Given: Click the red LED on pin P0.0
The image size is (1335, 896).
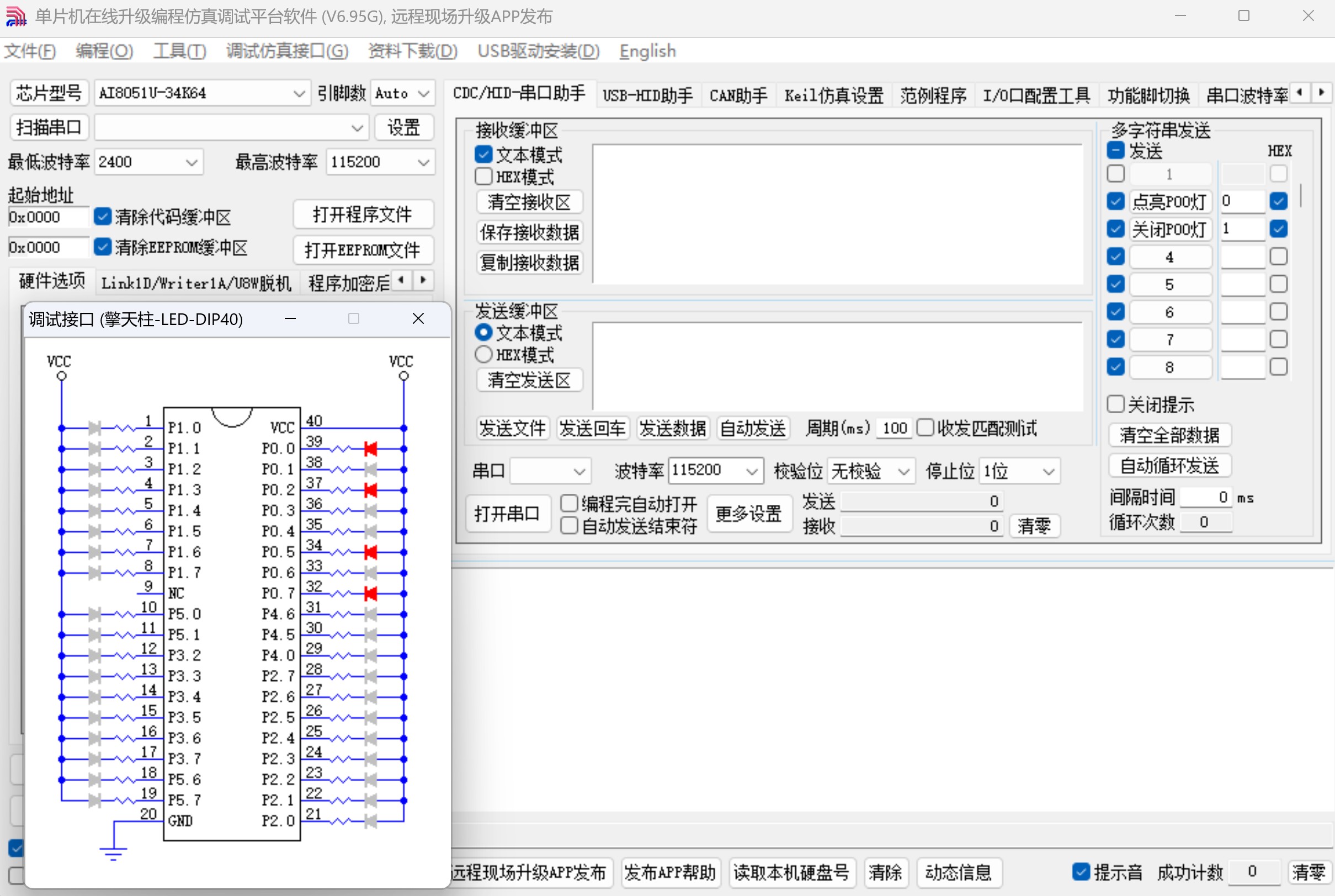Looking at the screenshot, I should click(370, 449).
